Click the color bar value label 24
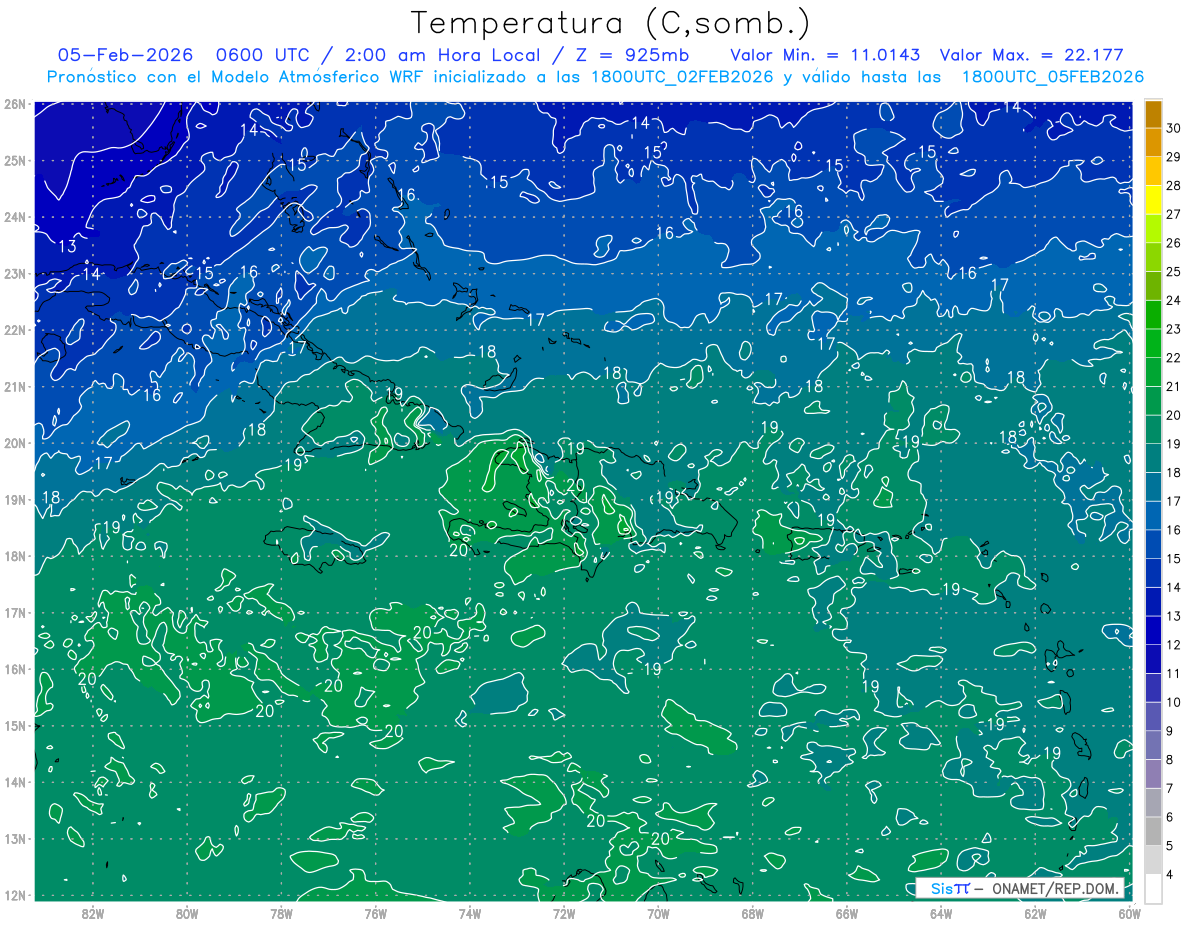The image size is (1200, 927). 1173,300
